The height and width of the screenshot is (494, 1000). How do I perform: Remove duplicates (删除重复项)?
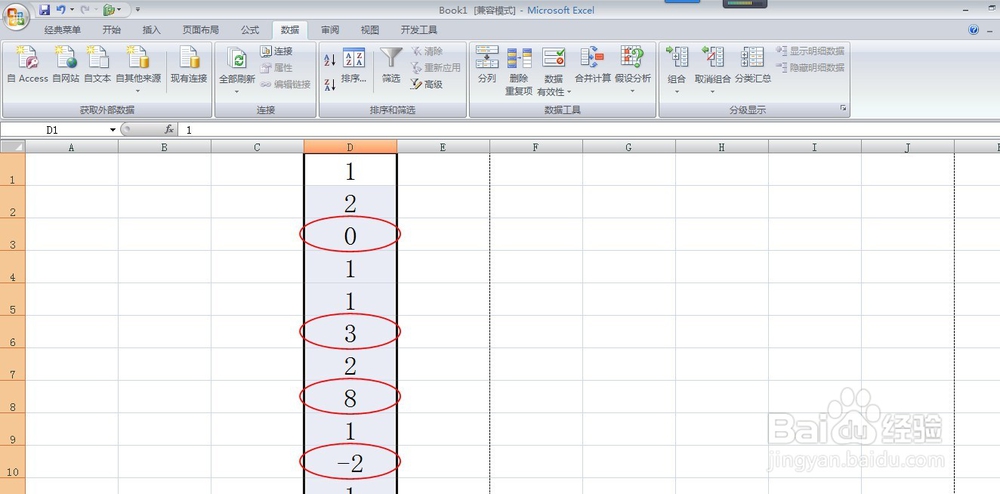[519, 70]
